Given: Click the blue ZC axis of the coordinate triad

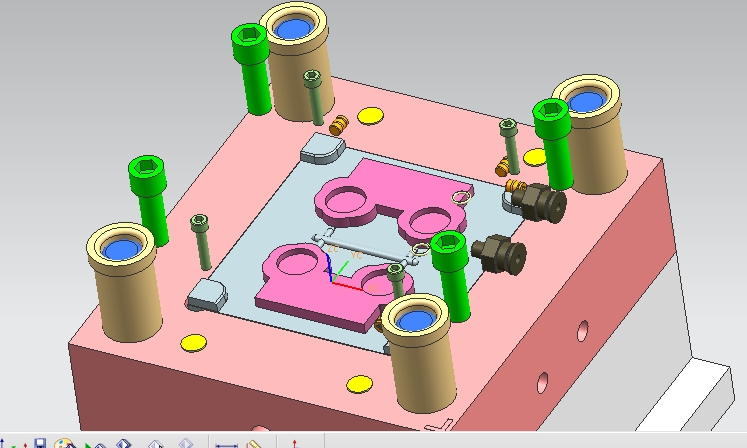Looking at the screenshot, I should point(329,267).
